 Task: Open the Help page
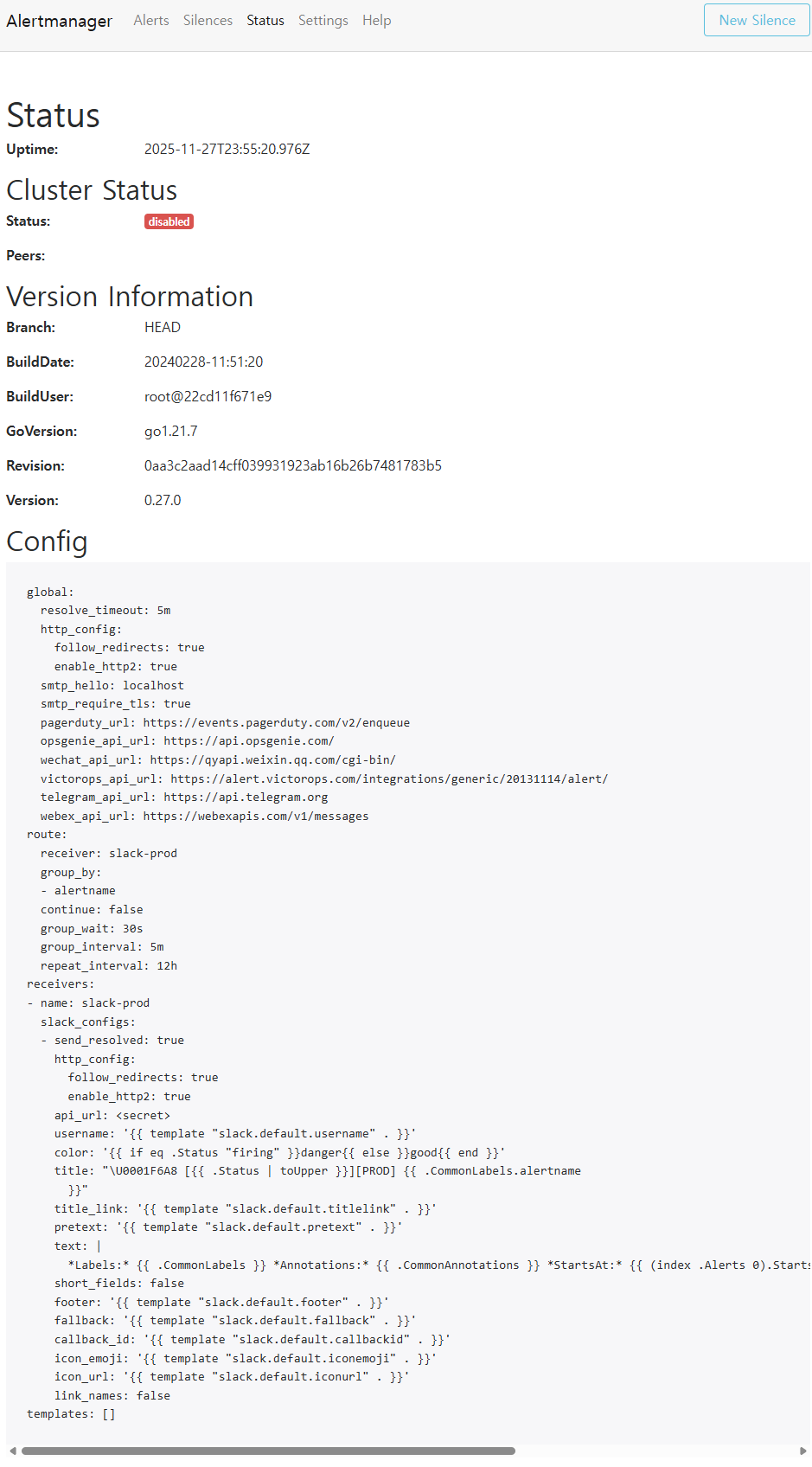(376, 20)
